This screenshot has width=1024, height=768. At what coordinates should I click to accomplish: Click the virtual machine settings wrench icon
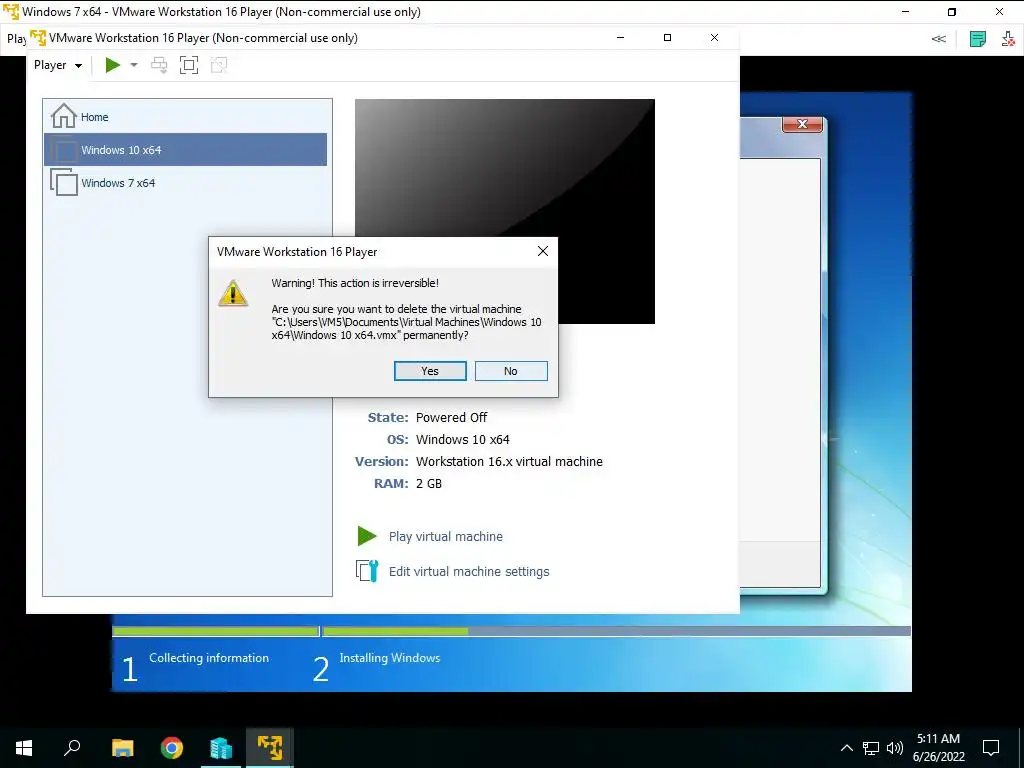tap(367, 571)
